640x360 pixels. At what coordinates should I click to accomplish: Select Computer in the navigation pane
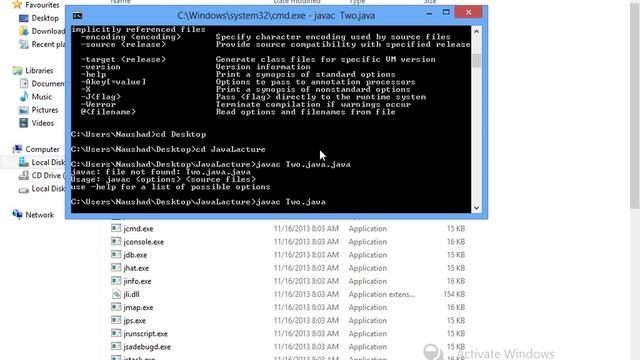tap(42, 149)
